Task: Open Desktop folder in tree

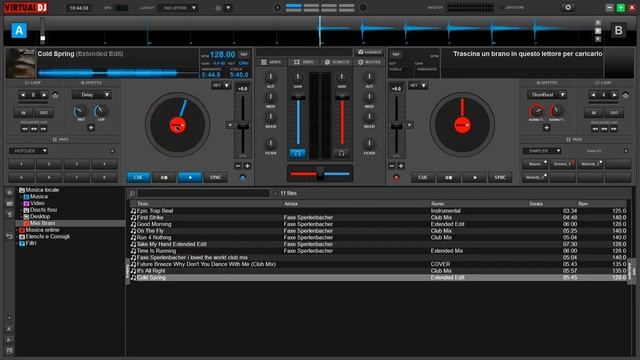Action: pyautogui.click(x=40, y=217)
